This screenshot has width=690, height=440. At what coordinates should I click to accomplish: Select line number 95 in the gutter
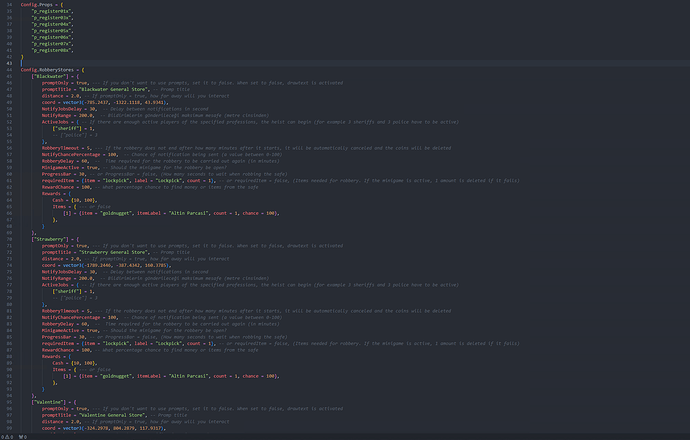click(x=9, y=402)
